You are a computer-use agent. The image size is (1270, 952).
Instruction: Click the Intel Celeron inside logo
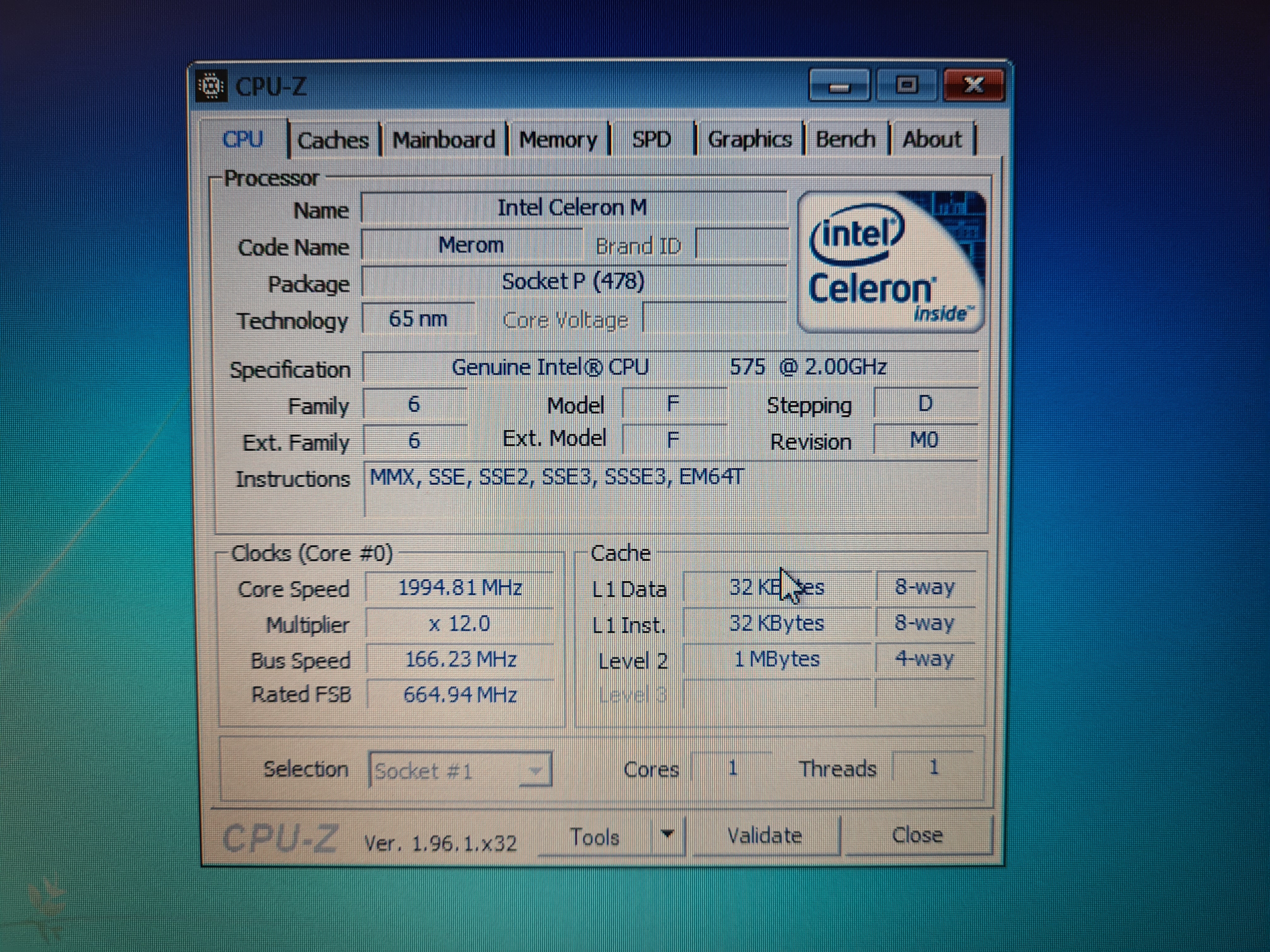pyautogui.click(x=891, y=262)
